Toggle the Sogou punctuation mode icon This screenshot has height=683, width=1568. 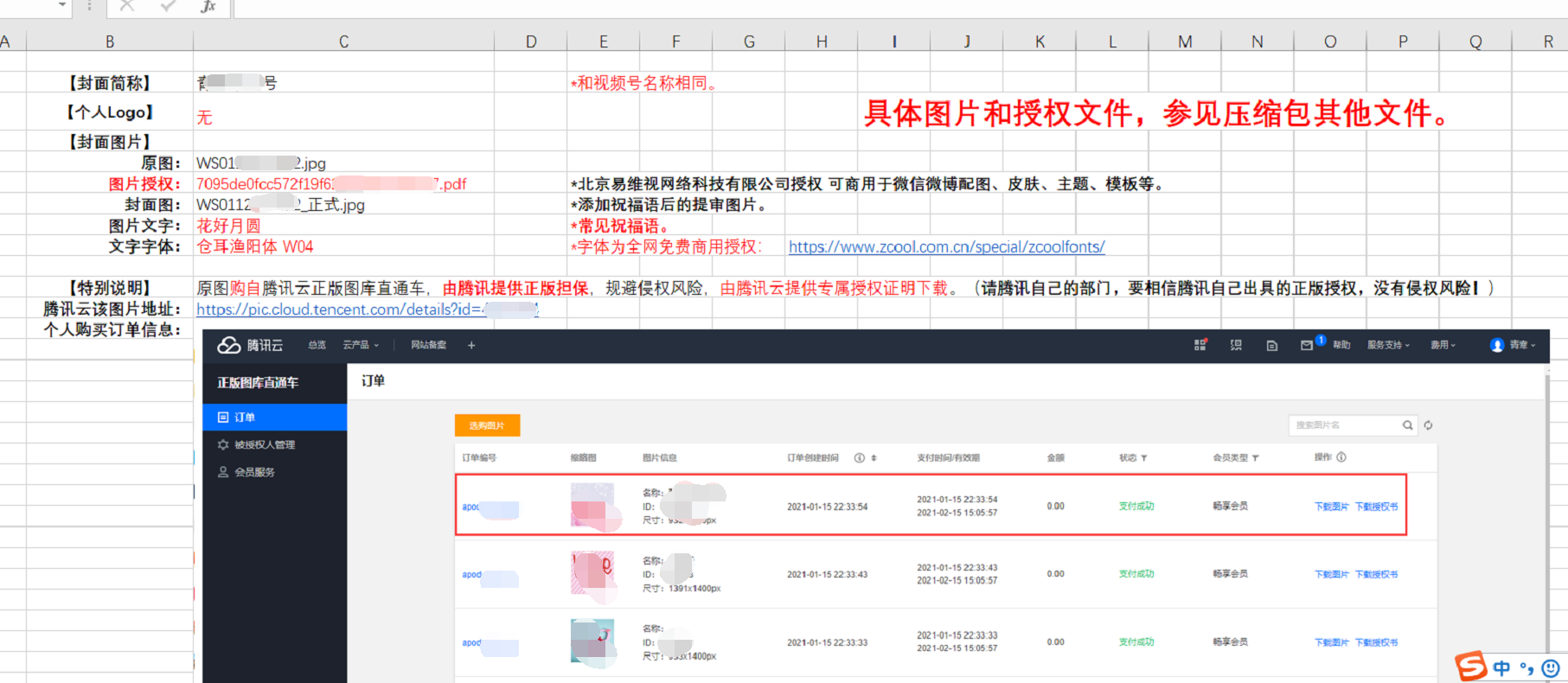[1526, 668]
